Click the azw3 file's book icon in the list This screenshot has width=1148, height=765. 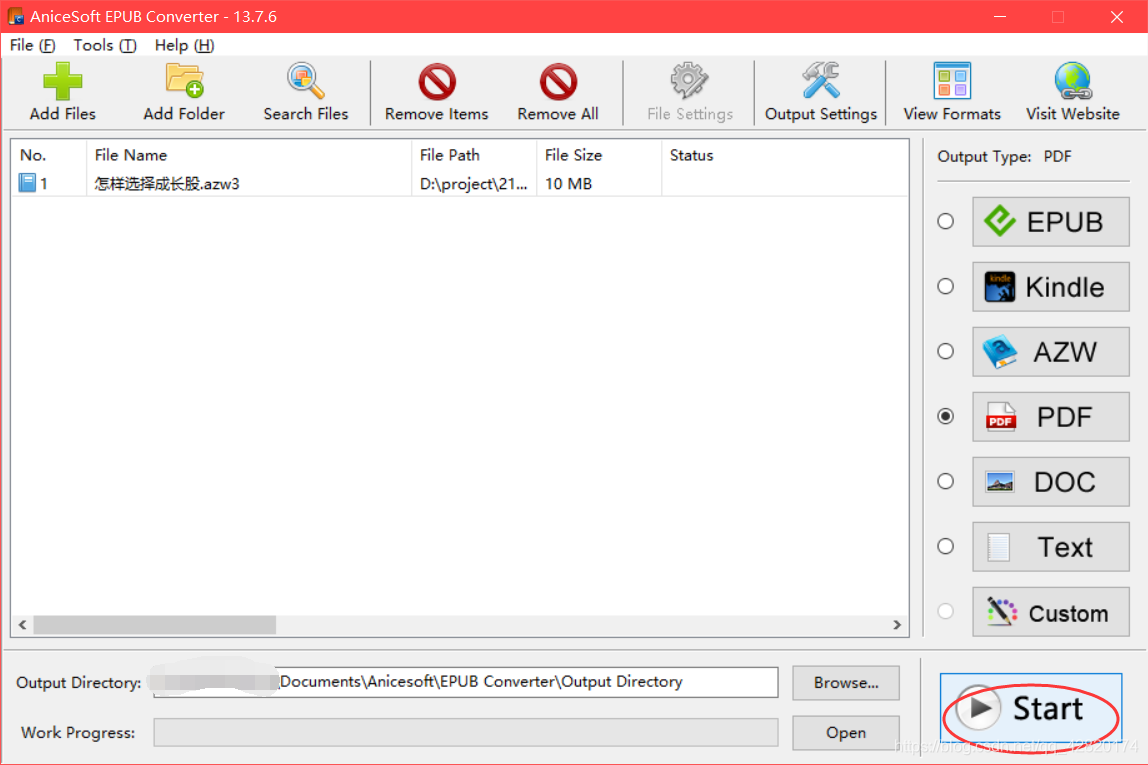[x=27, y=183]
